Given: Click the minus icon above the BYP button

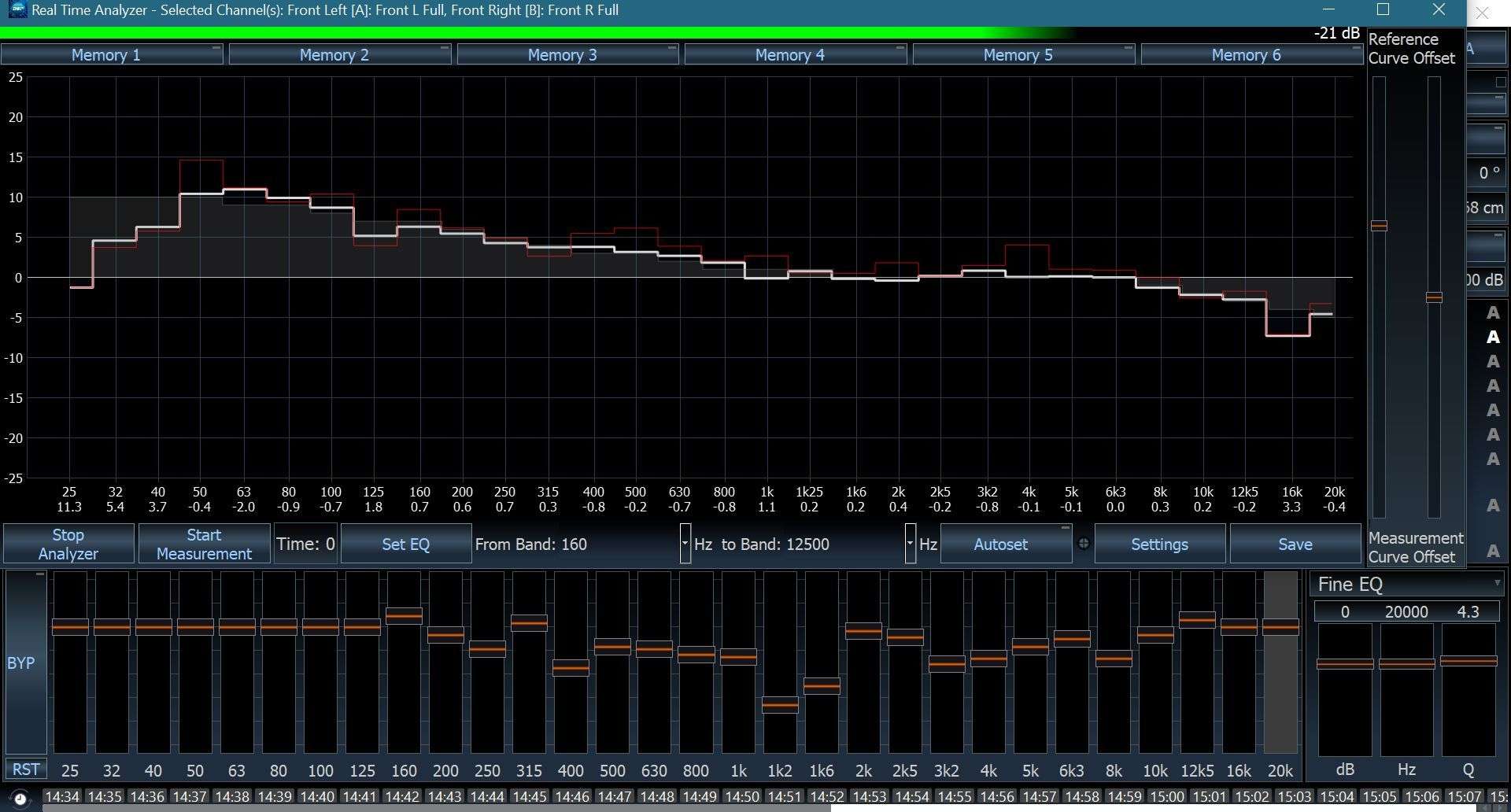Looking at the screenshot, I should pyautogui.click(x=39, y=575).
